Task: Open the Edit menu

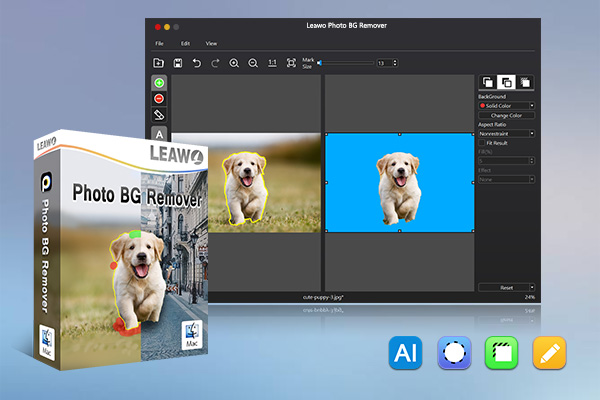Action: coord(185,43)
